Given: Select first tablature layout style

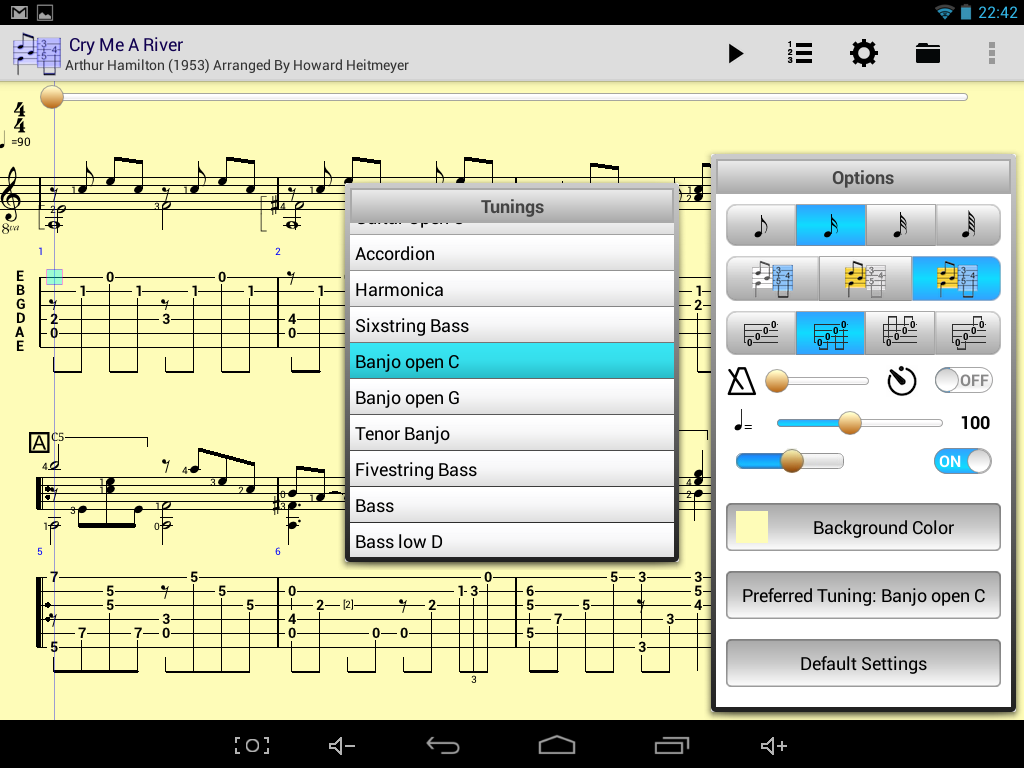Looking at the screenshot, I should click(x=761, y=333).
